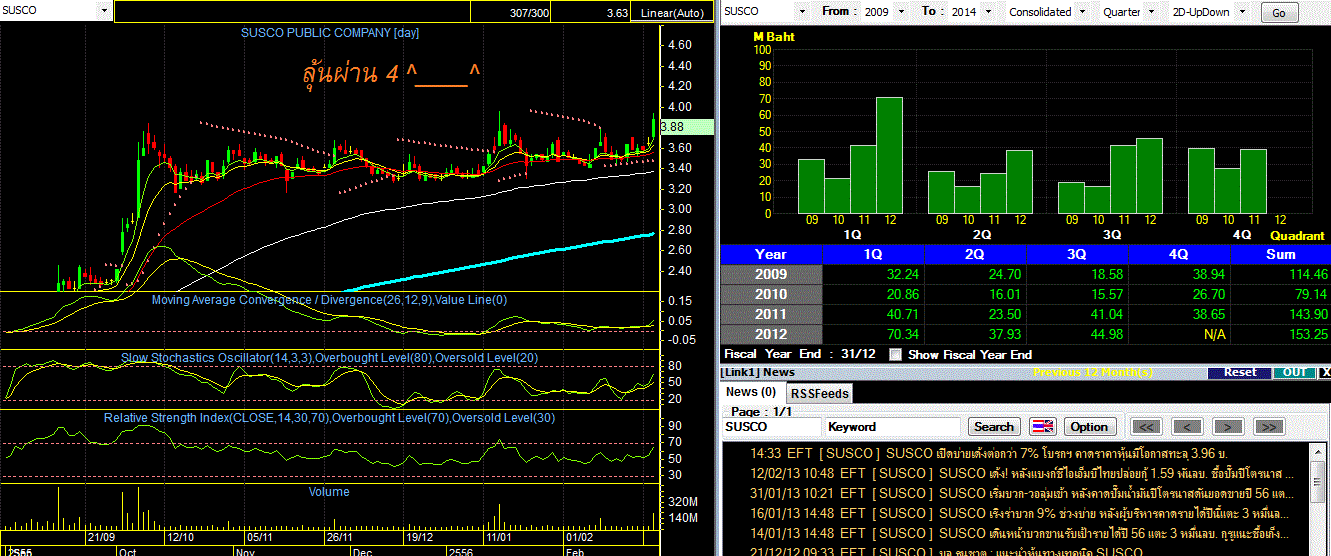
Task: Open the news Option button
Action: click(1089, 426)
